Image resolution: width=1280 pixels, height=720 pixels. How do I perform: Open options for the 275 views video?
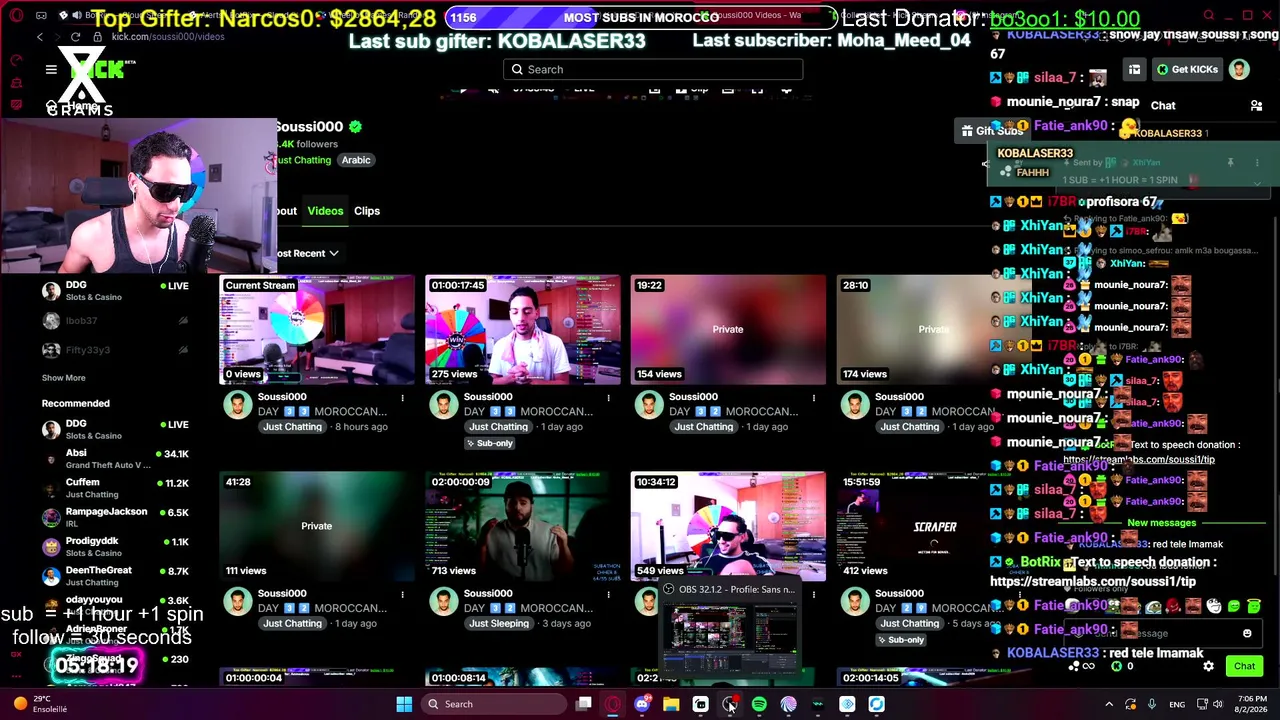pos(608,398)
